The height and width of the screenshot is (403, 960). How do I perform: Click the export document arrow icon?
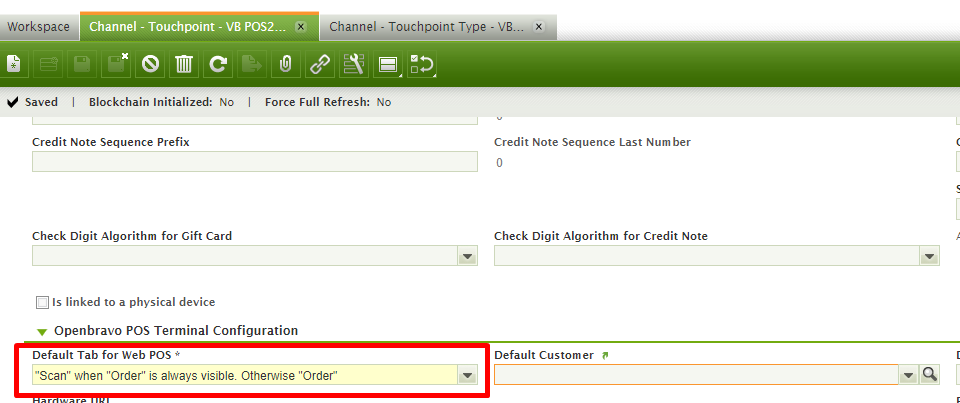tap(251, 64)
